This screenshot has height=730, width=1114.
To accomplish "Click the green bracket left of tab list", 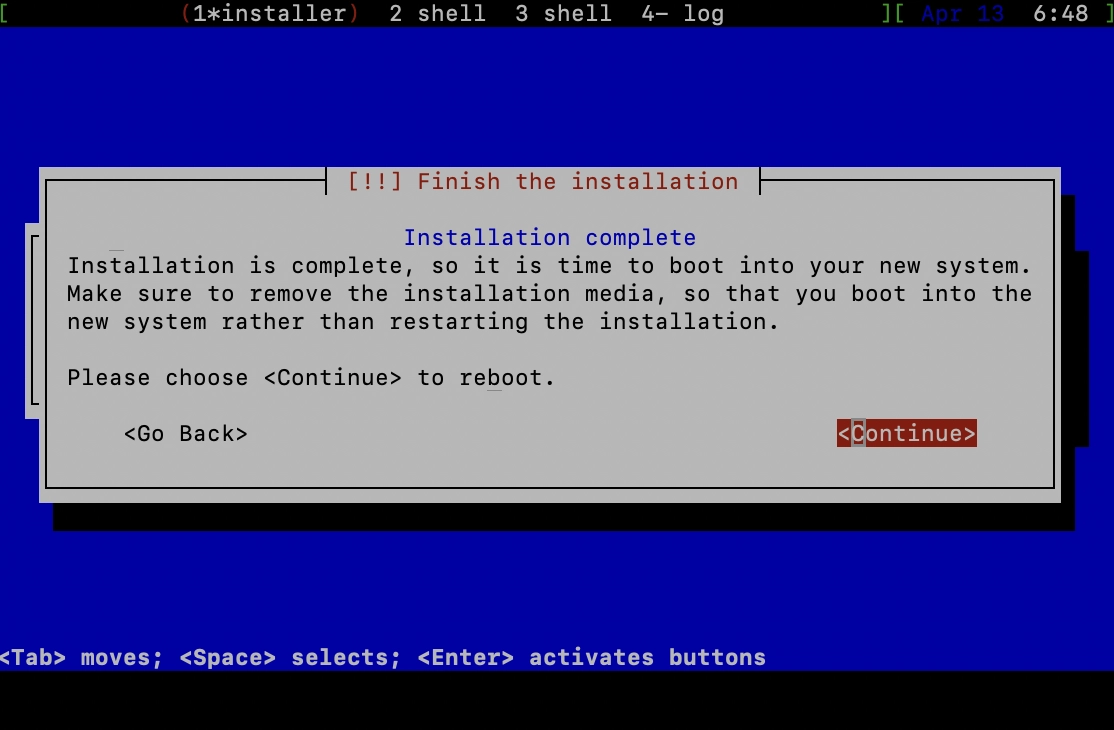I will [4, 13].
